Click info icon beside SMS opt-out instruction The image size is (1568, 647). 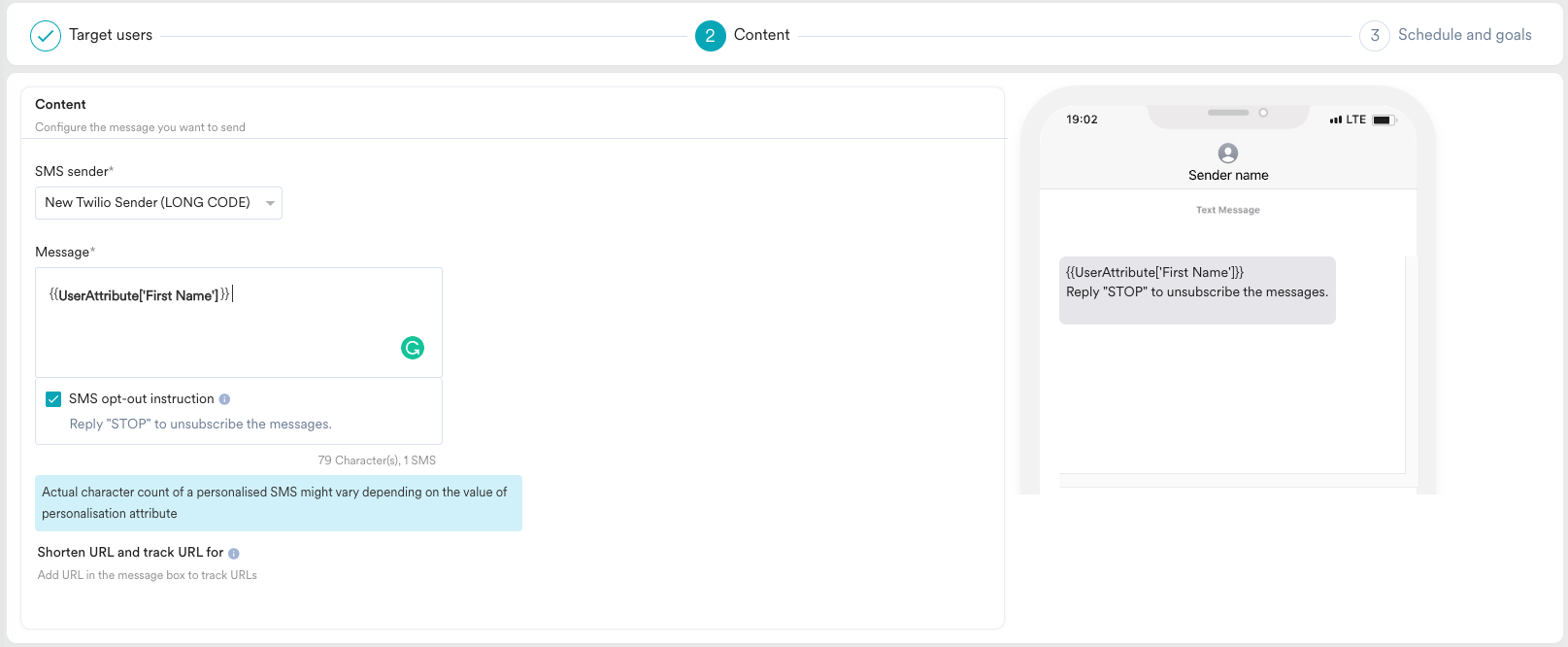pos(224,399)
